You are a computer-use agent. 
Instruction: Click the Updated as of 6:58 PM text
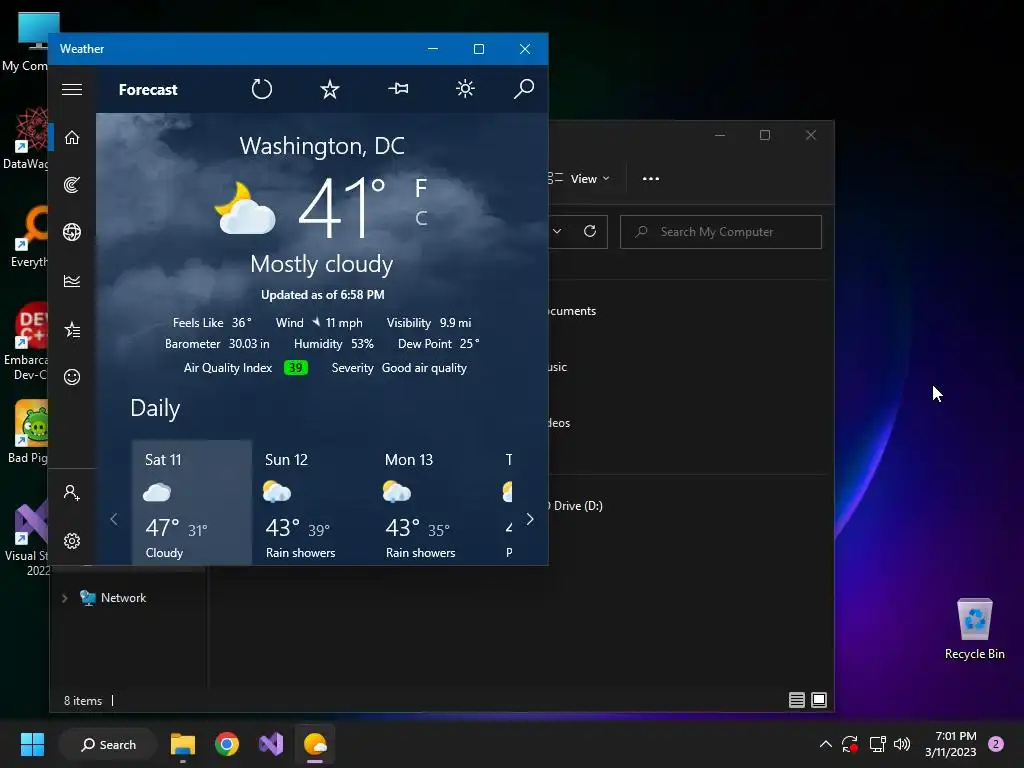323,295
